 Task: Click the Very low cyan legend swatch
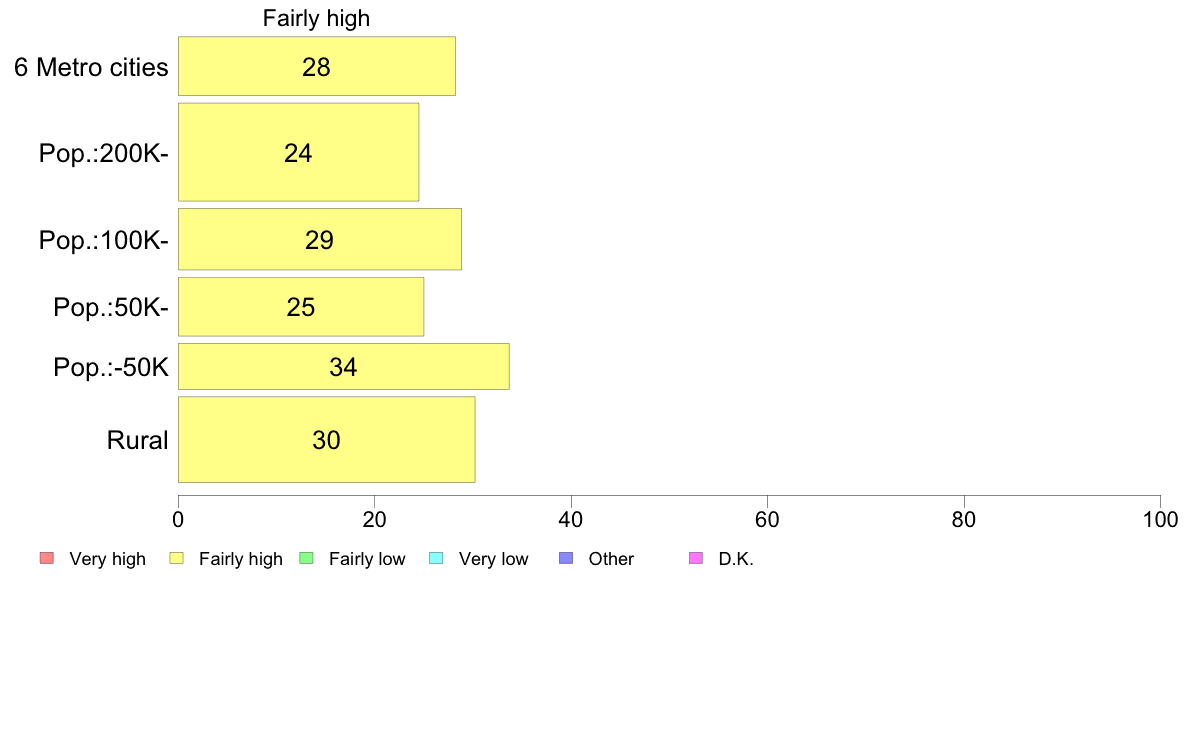click(x=436, y=559)
